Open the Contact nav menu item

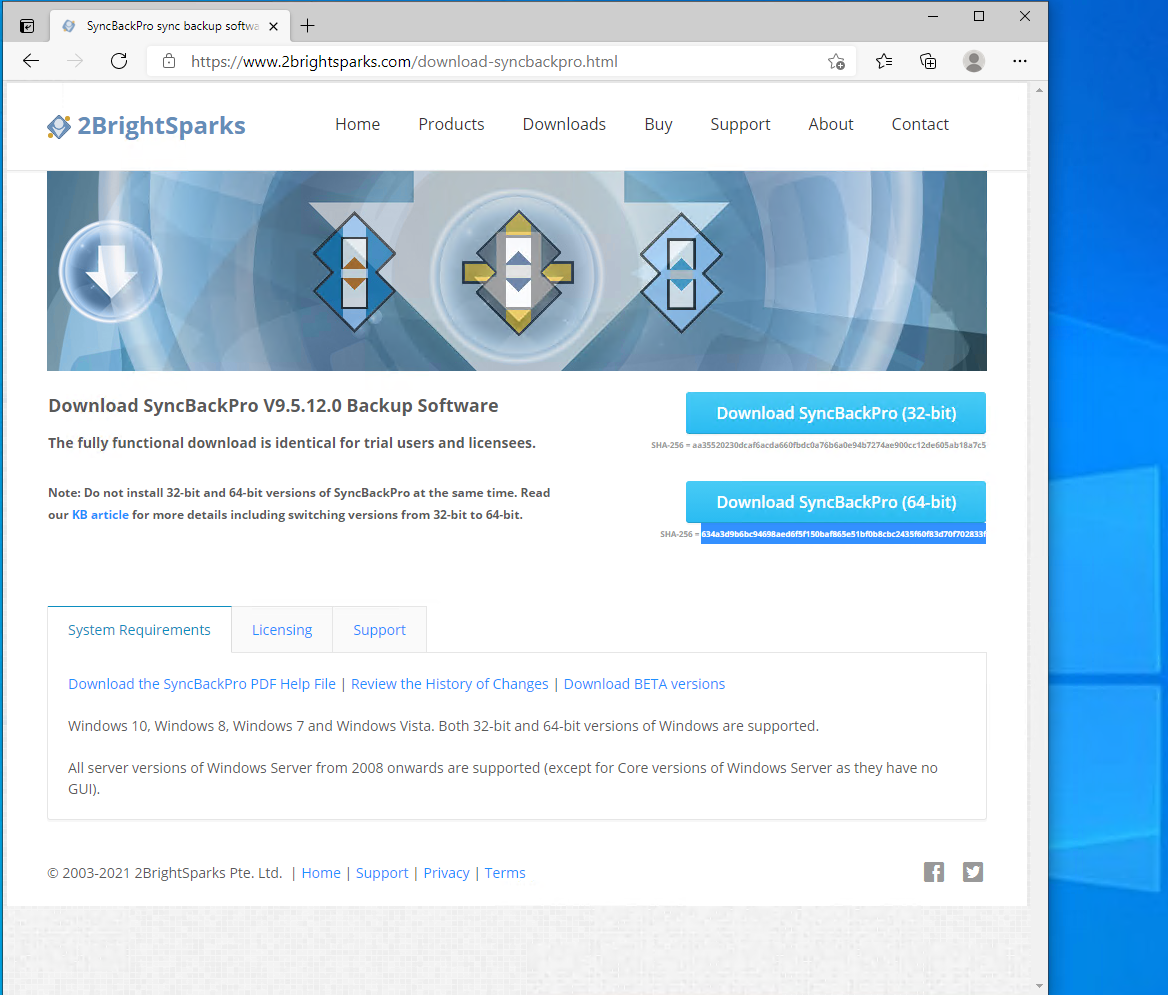click(920, 124)
